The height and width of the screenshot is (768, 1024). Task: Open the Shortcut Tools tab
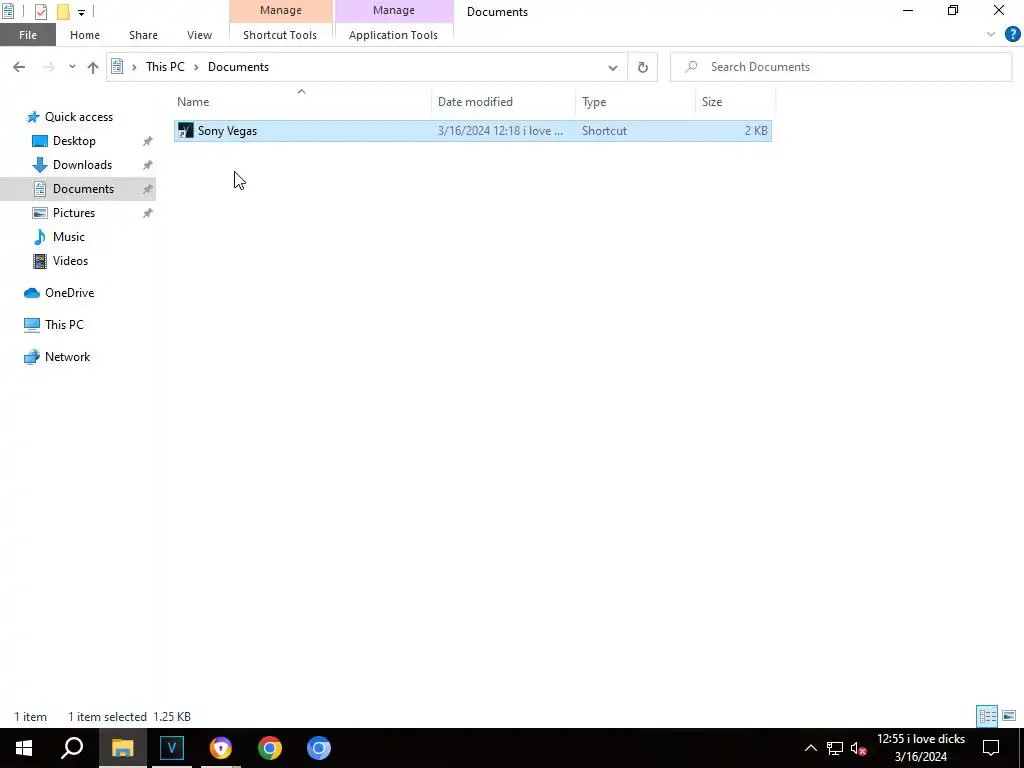pyautogui.click(x=280, y=35)
